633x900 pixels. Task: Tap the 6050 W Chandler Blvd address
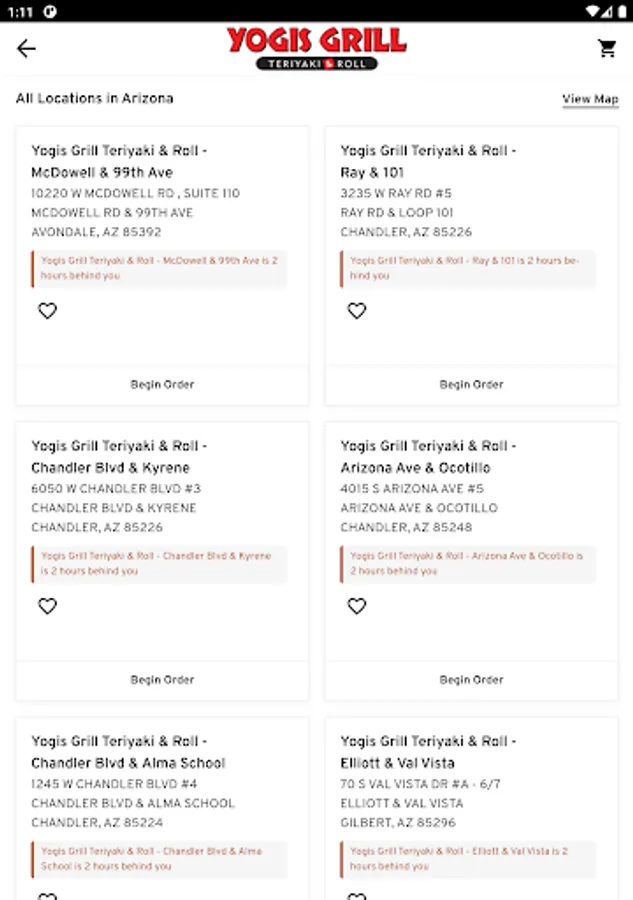pos(116,488)
